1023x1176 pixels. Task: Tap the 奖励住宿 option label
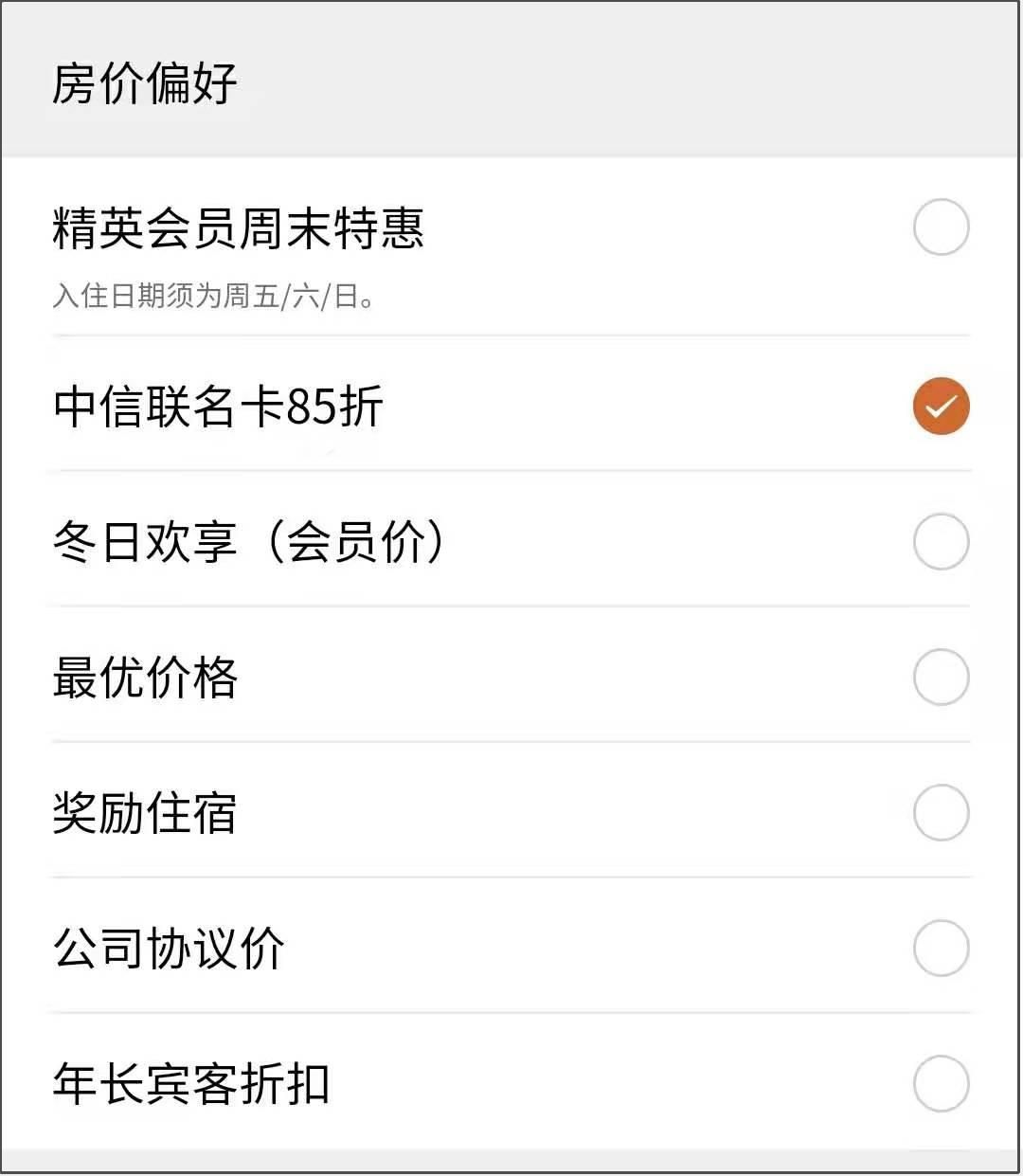144,813
